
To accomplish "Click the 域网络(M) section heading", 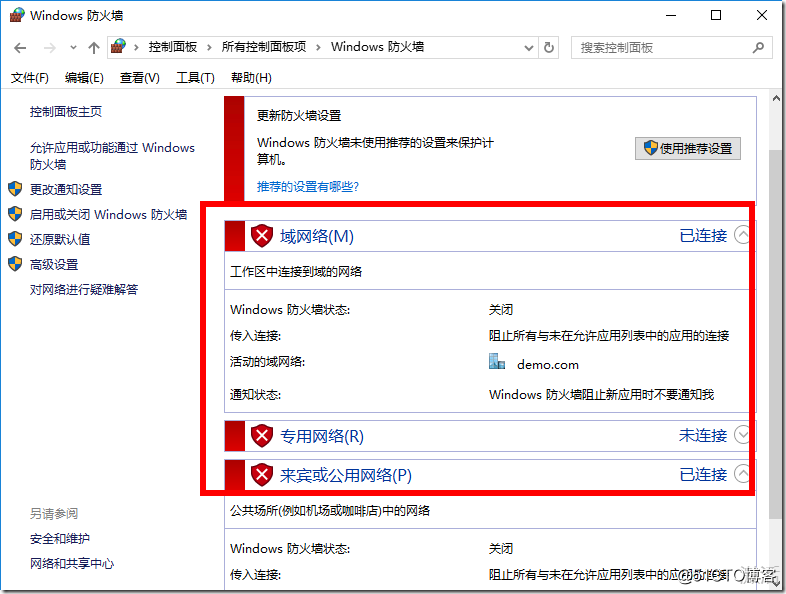I will pyautogui.click(x=317, y=236).
